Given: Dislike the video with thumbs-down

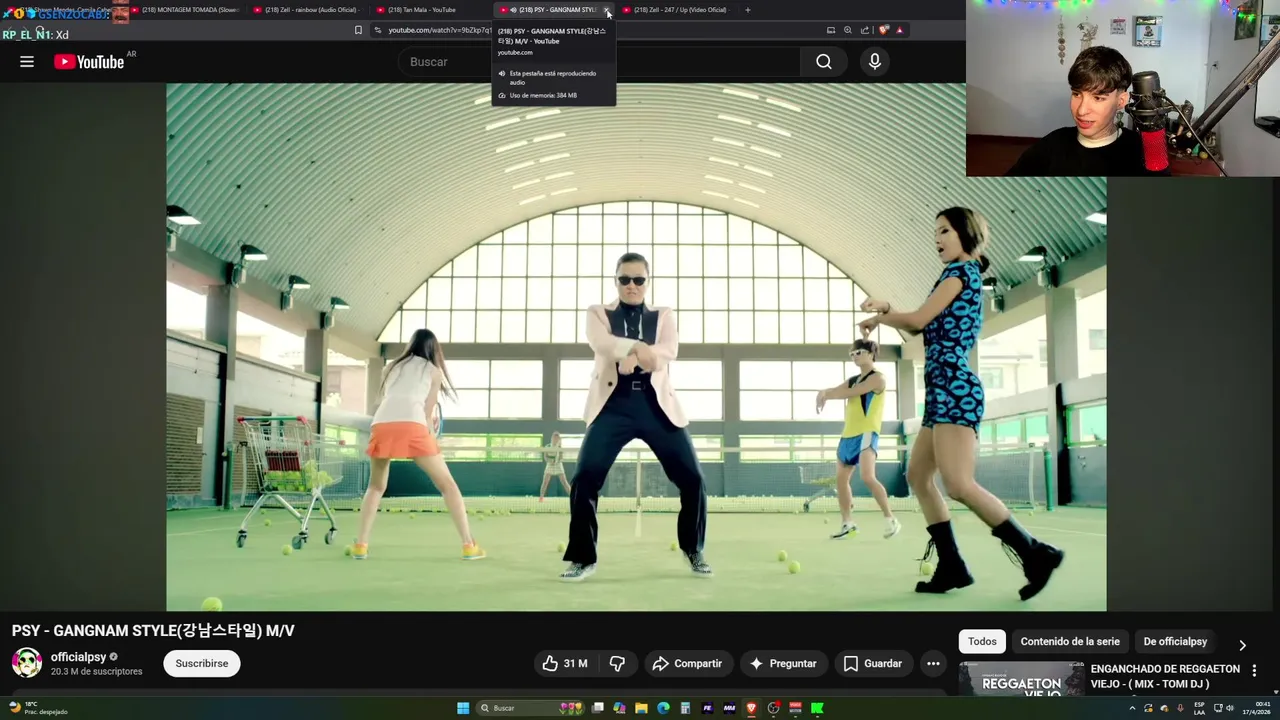Looking at the screenshot, I should click(x=617, y=663).
